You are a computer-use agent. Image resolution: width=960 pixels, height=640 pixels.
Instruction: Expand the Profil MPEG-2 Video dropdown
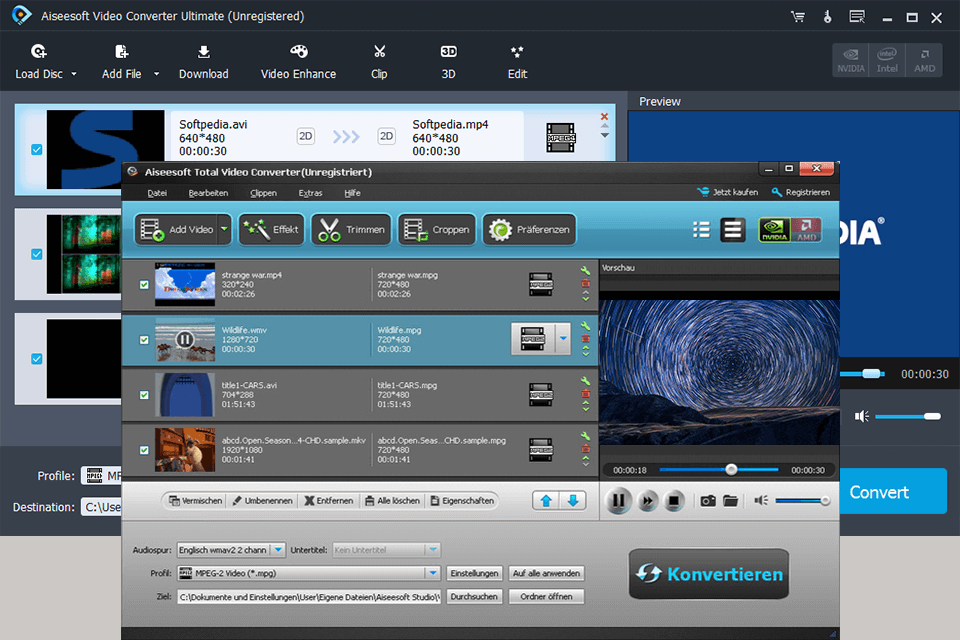coord(433,573)
